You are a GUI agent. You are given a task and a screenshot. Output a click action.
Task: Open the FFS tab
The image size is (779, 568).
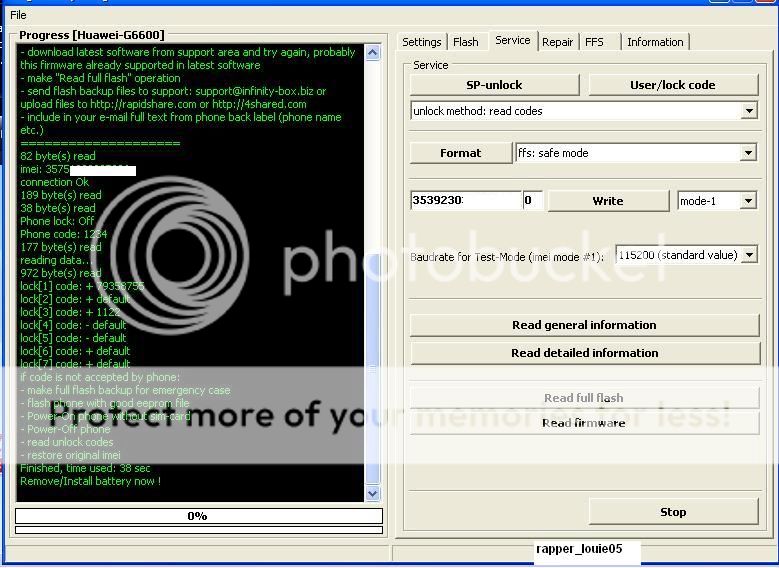click(x=594, y=42)
